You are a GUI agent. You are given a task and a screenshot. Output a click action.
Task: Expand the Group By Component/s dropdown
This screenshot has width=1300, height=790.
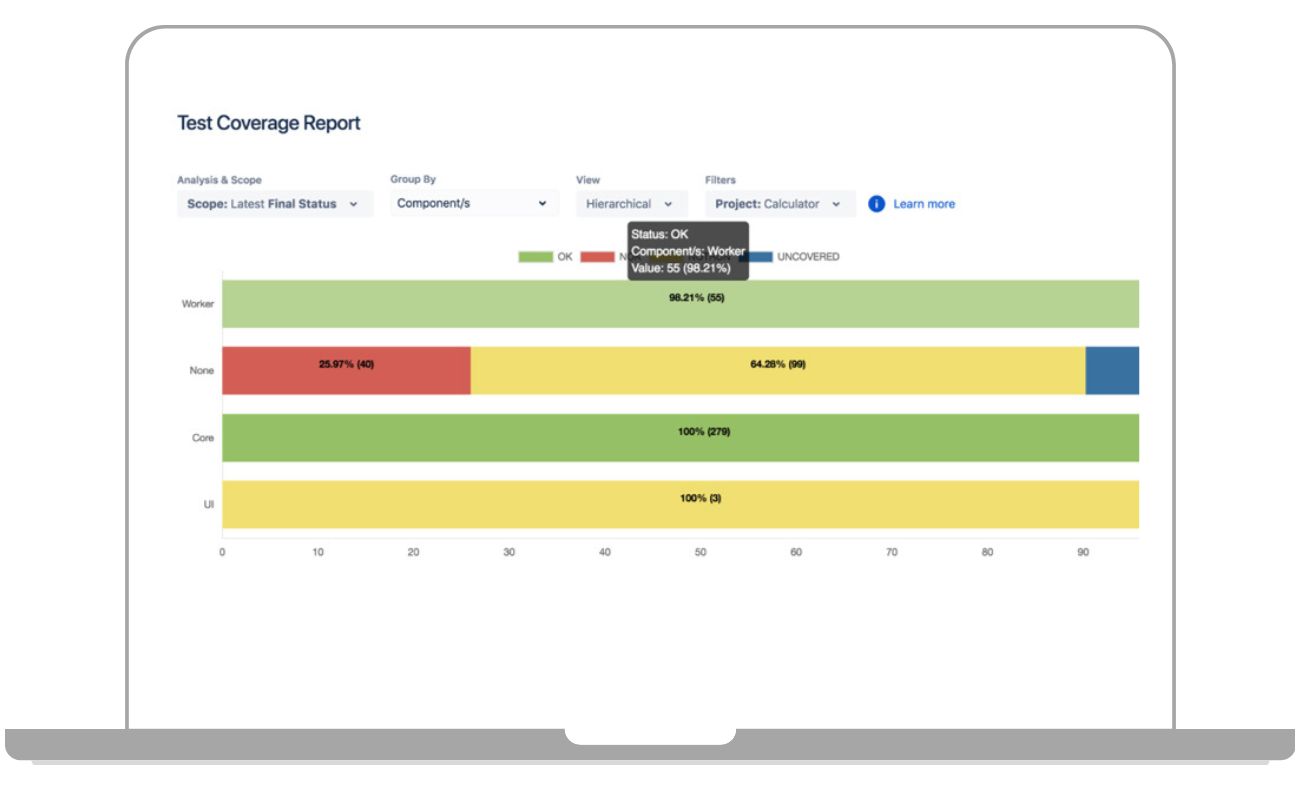point(472,204)
